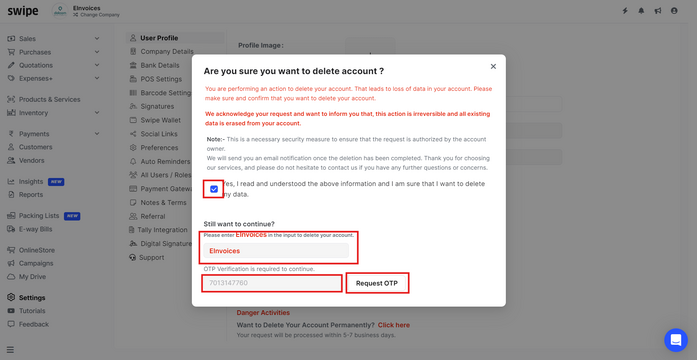This screenshot has height=360, width=697.
Task: Open the user account avatar icon
Action: [674, 11]
